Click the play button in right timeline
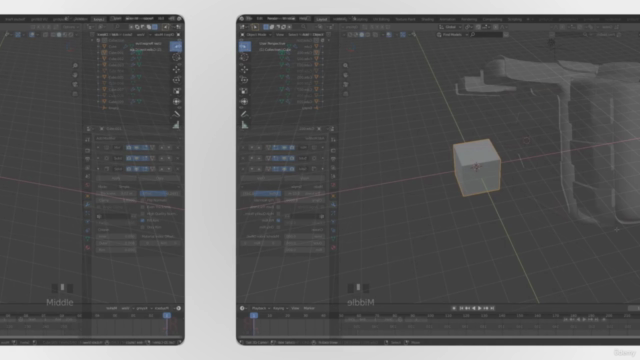640x360 pixels. [x=480, y=308]
